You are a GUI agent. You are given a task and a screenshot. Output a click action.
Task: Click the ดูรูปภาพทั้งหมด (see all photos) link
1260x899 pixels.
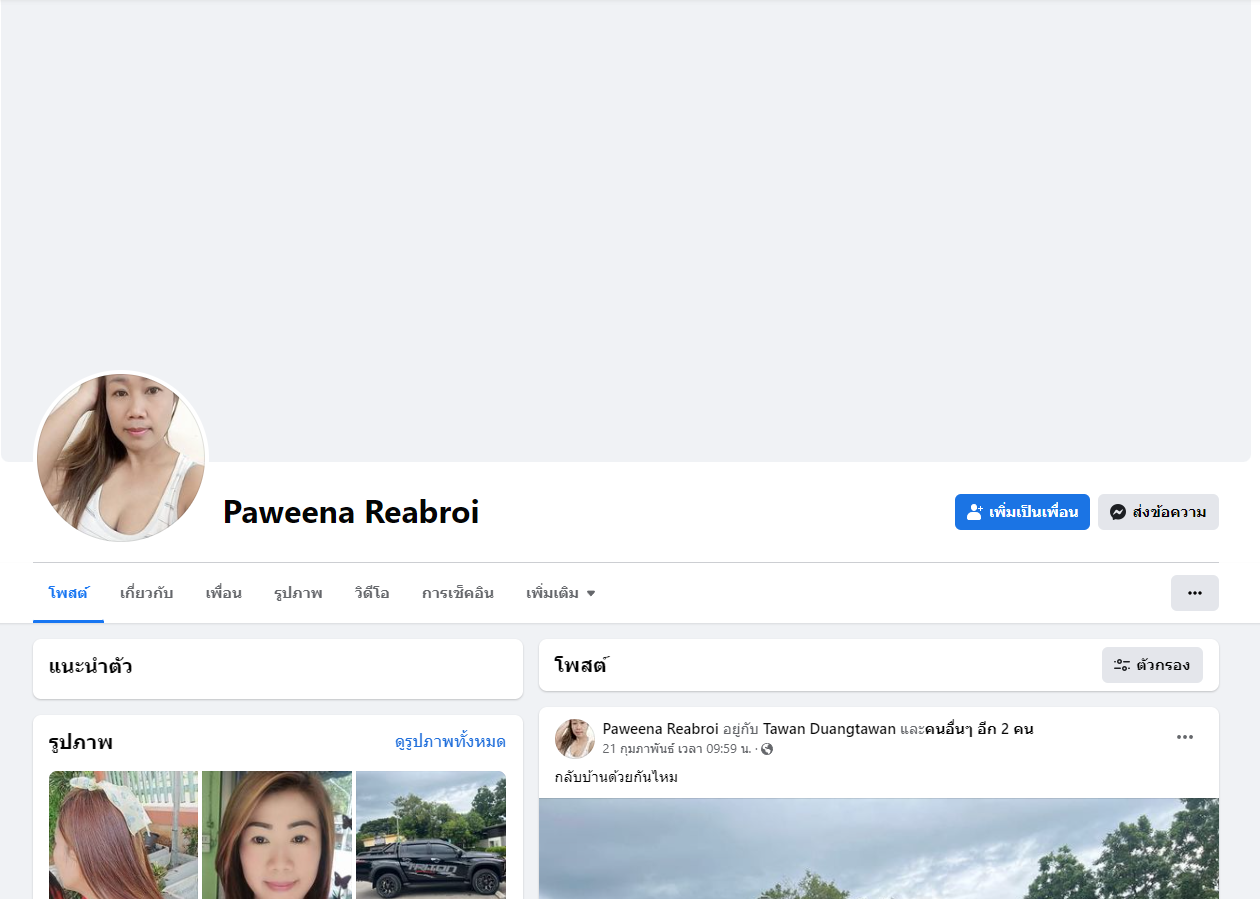[x=450, y=742]
